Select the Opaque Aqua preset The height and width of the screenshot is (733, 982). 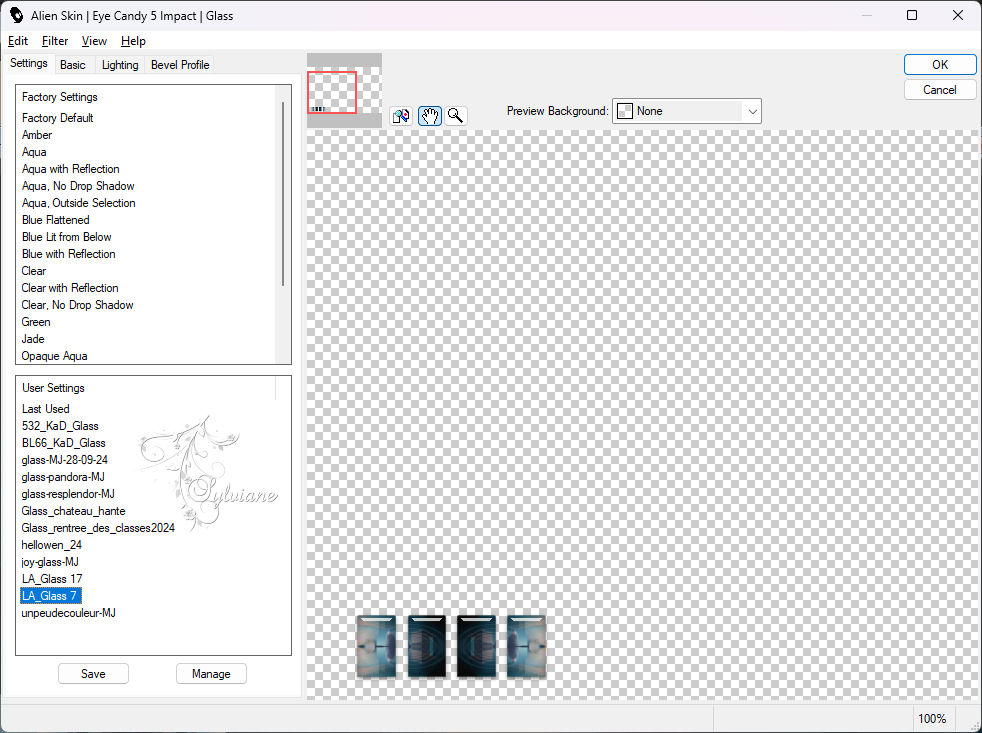tap(54, 356)
